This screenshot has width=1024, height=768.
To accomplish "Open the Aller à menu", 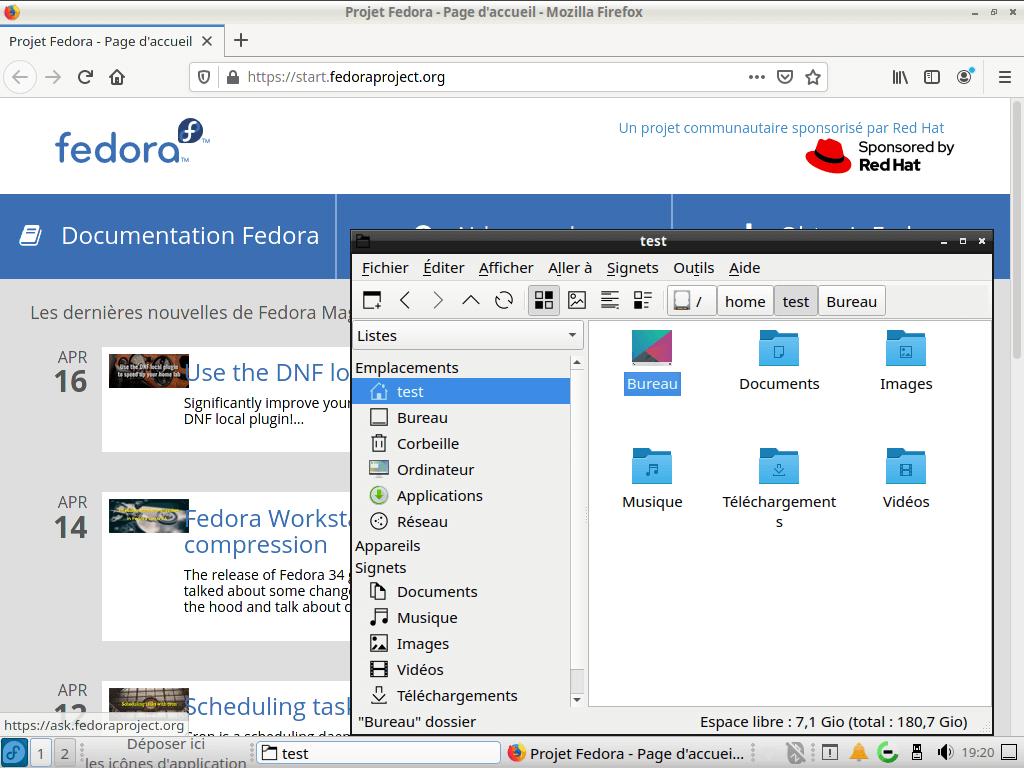I will click(x=570, y=268).
